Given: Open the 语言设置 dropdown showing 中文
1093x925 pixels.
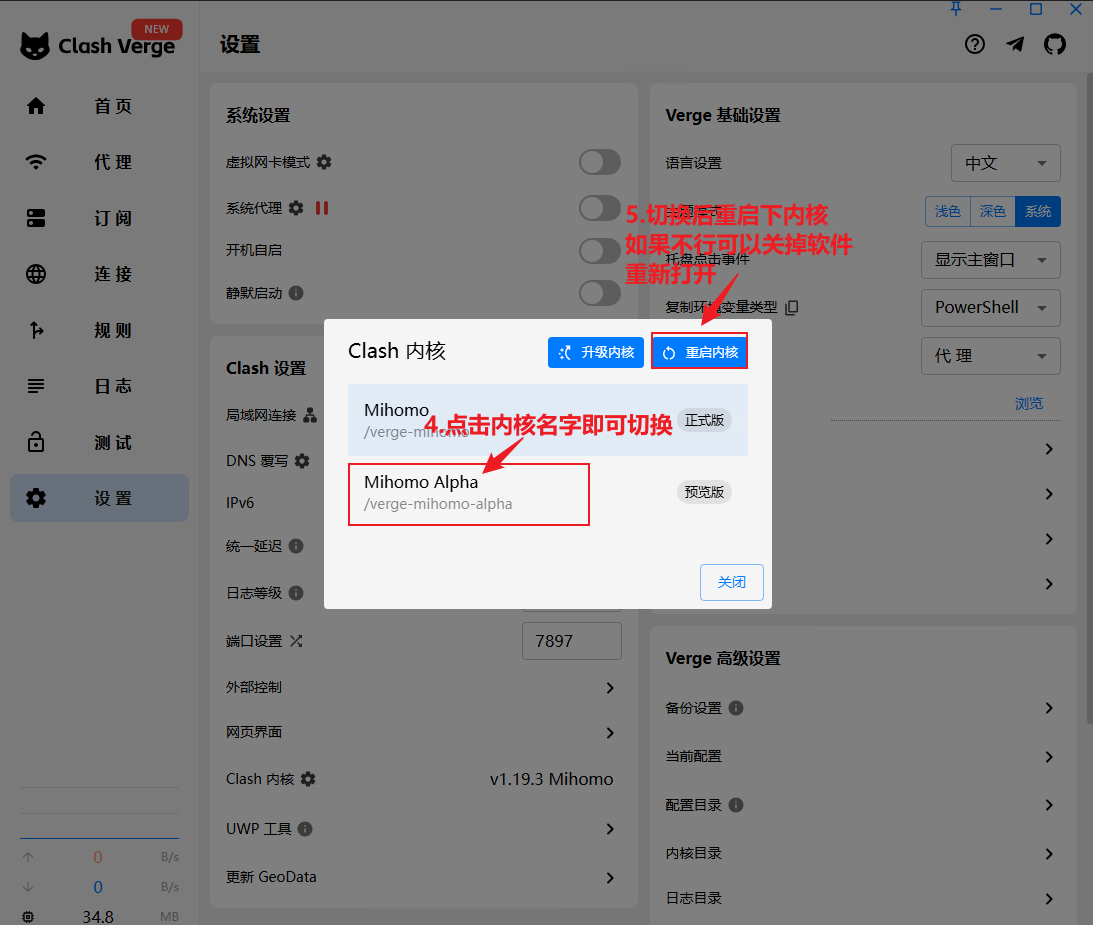Looking at the screenshot, I should pos(1005,163).
